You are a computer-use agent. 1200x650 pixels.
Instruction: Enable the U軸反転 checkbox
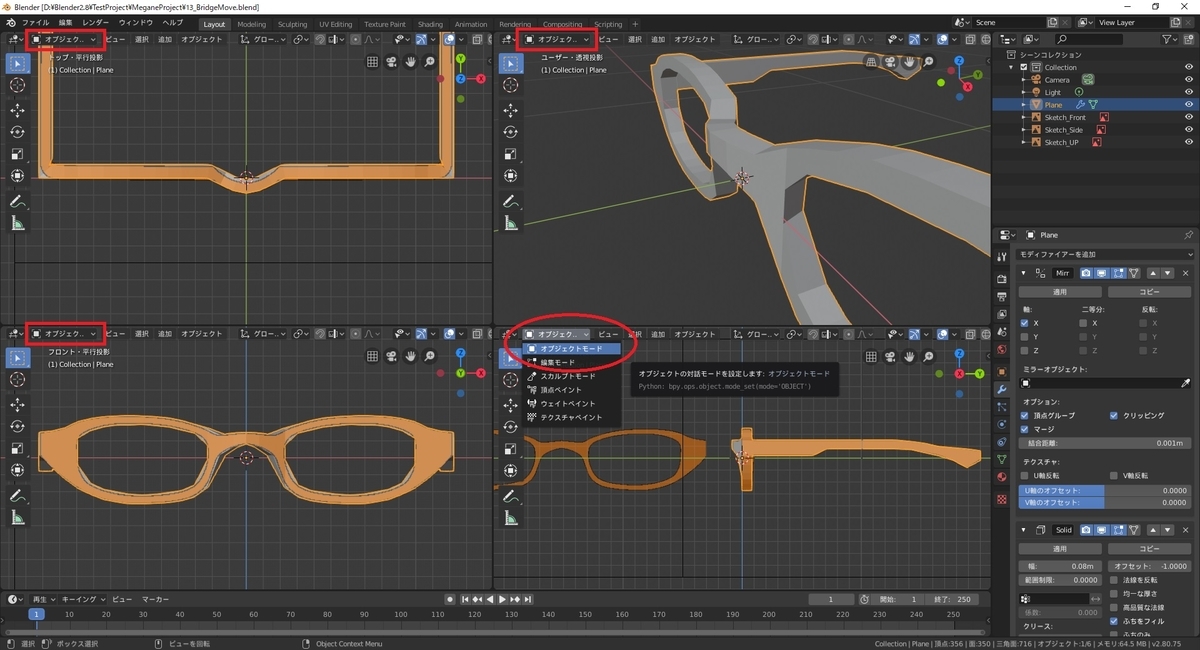pos(1024,476)
